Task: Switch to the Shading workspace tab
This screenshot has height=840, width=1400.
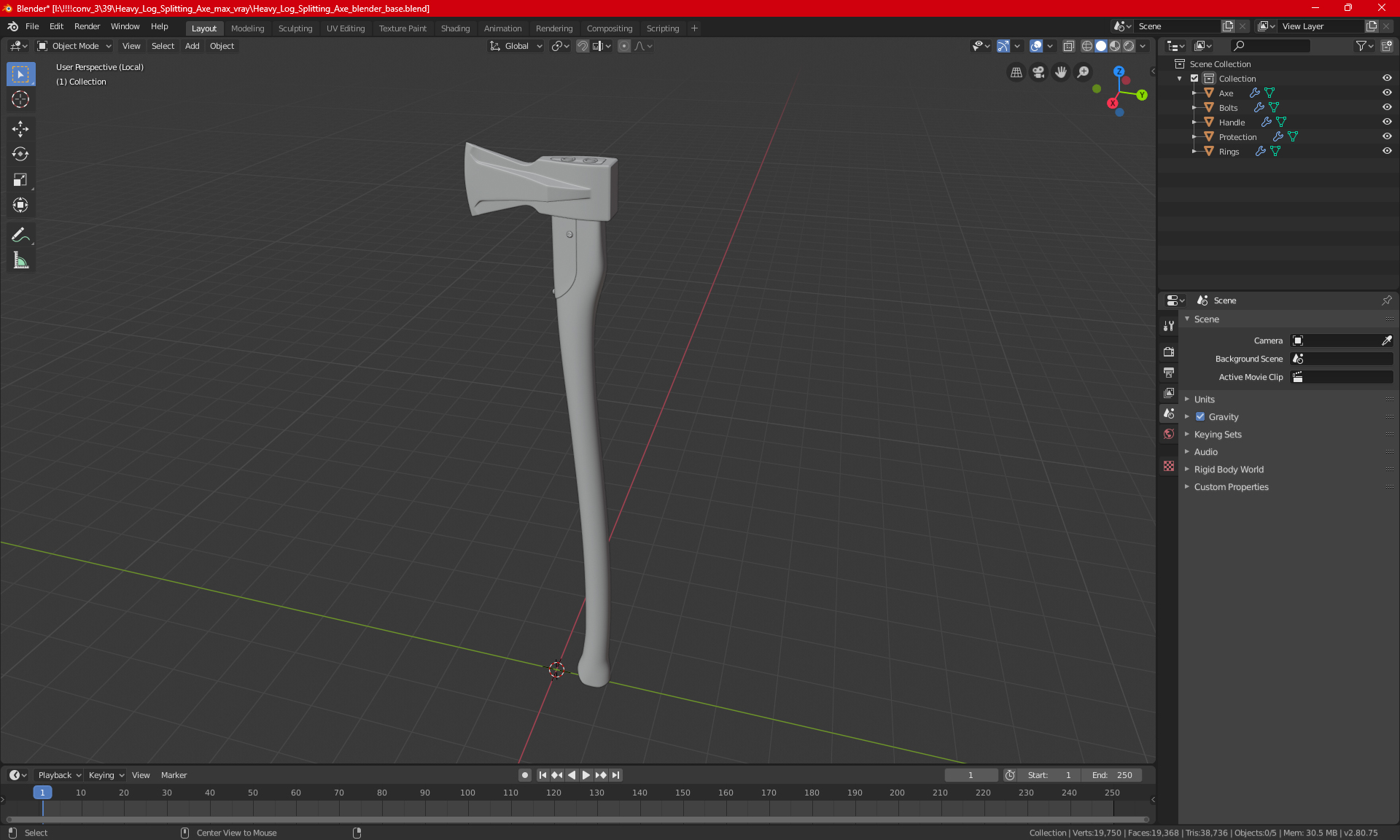Action: pos(455,28)
